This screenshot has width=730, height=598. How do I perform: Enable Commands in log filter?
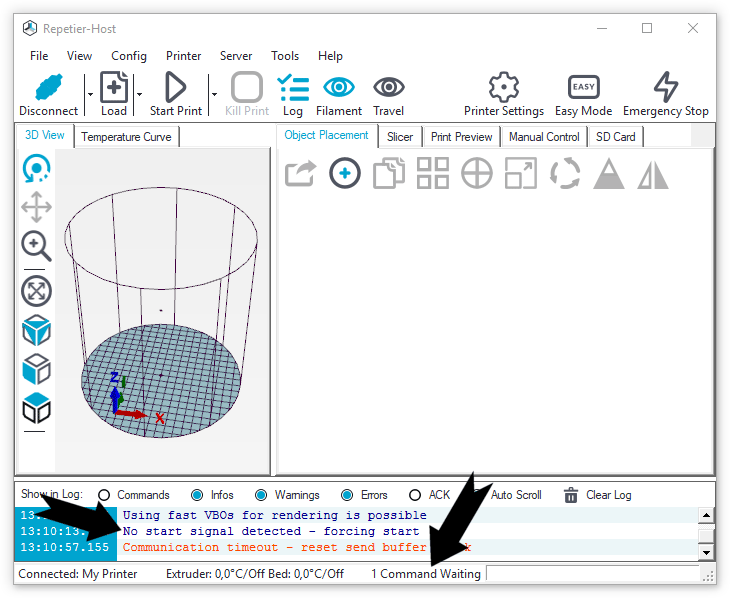click(104, 495)
